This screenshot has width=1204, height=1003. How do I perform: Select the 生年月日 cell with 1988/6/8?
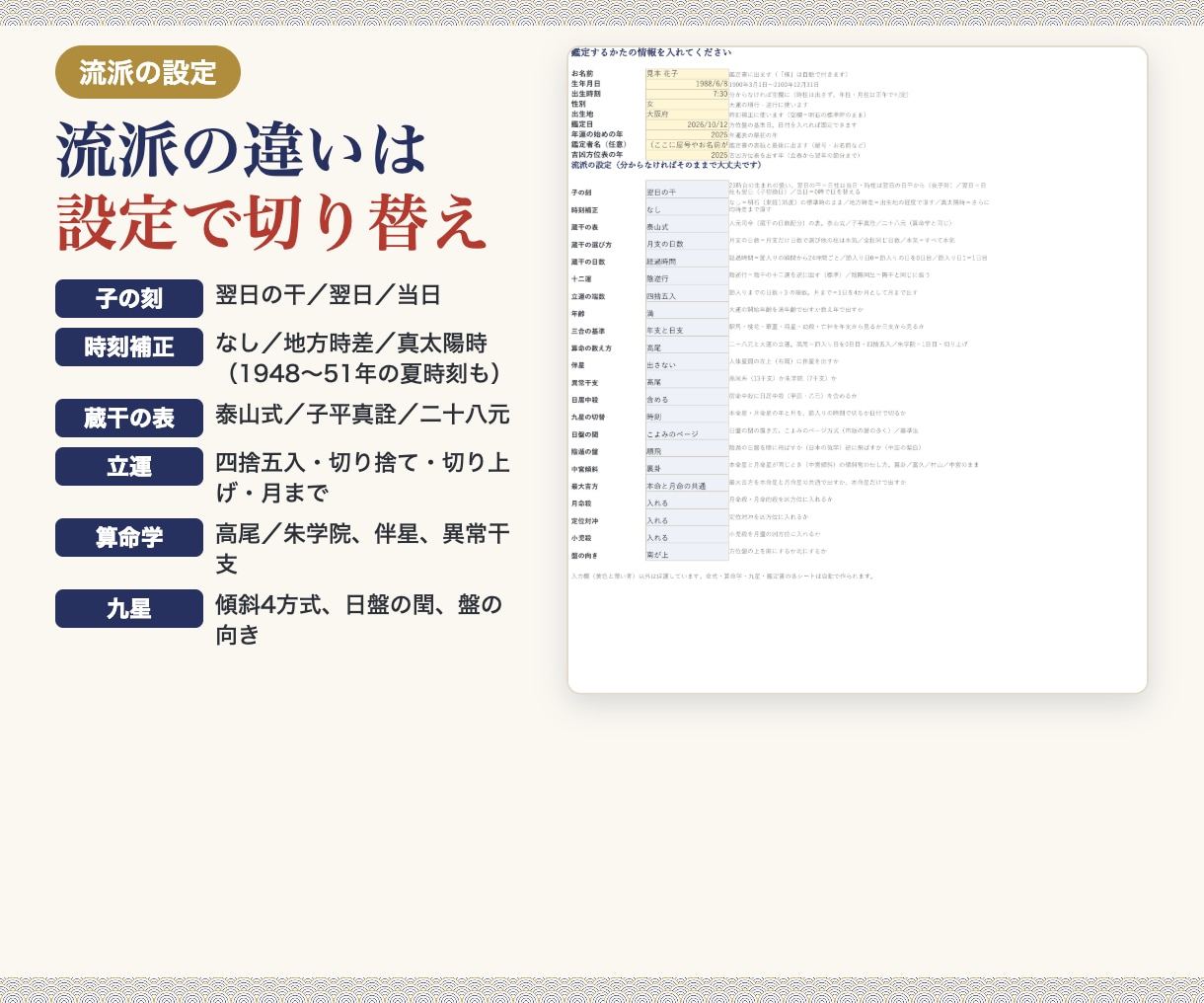687,84
